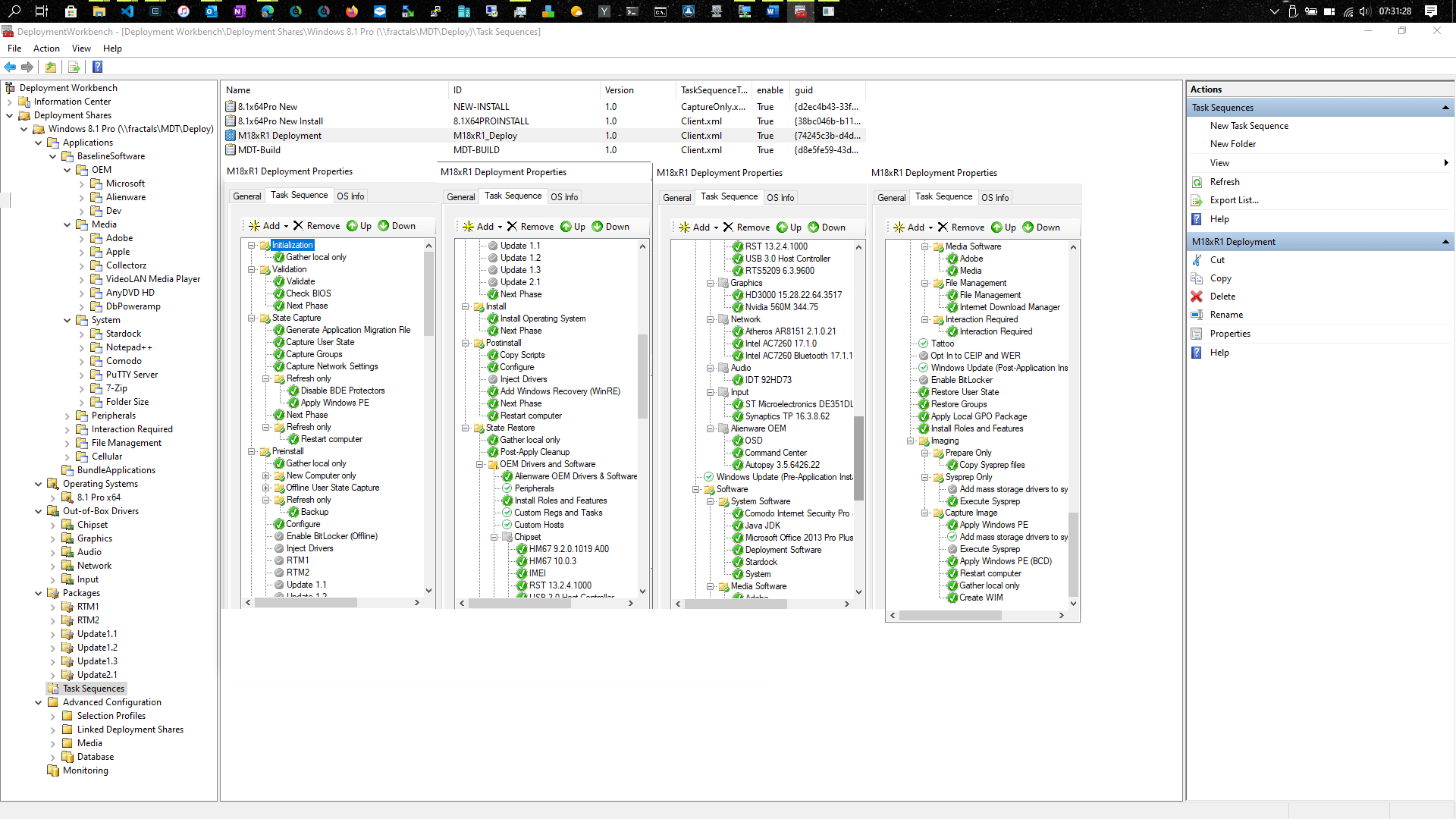
Task: Click the Back arrow toolbar icon
Action: 10,67
